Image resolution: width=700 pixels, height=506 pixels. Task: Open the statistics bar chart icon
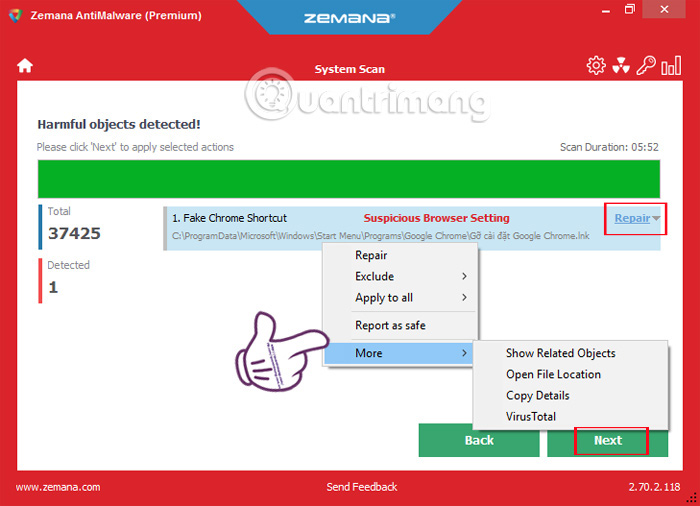coord(671,66)
